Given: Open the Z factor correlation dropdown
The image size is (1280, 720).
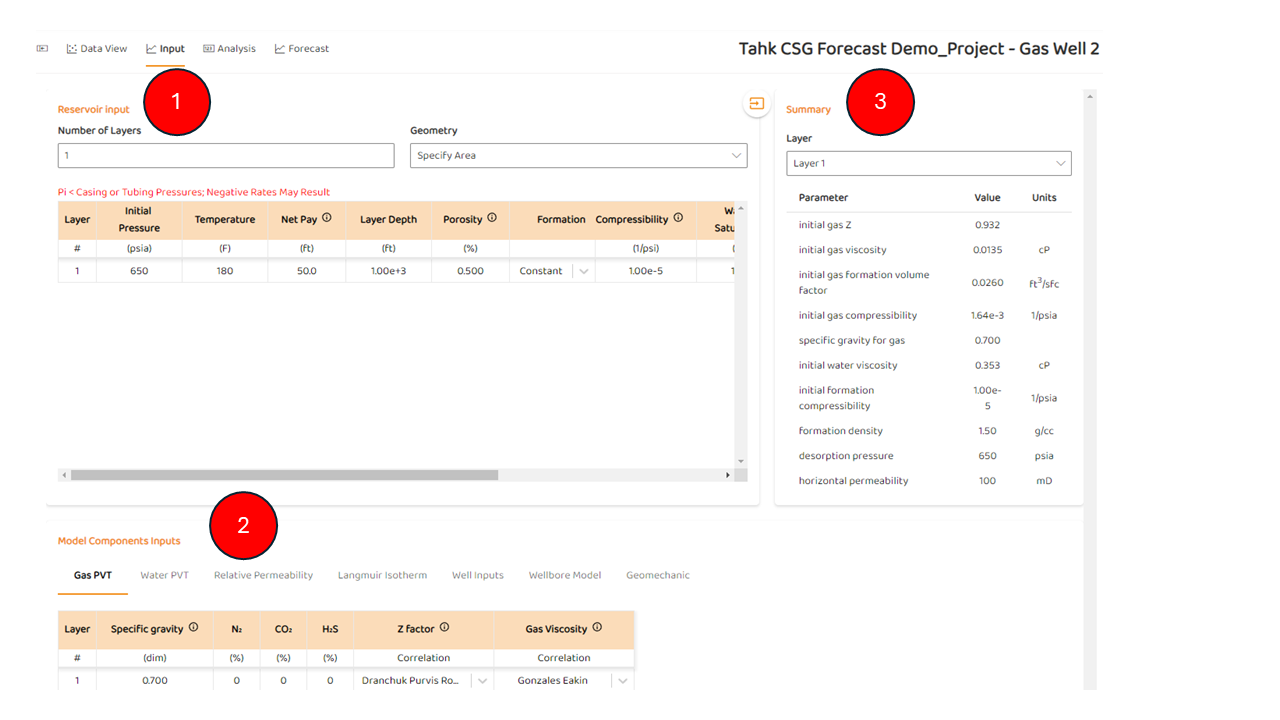Looking at the screenshot, I should (x=482, y=681).
